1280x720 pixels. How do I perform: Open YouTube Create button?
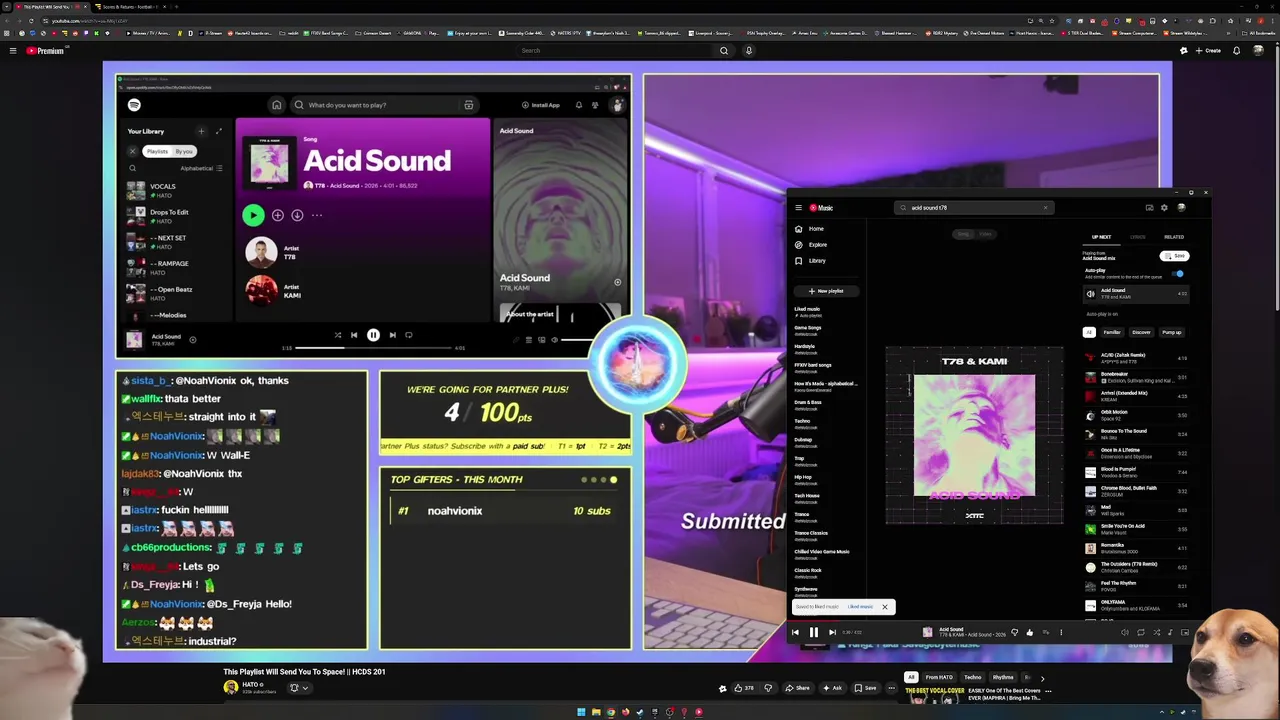point(1208,51)
